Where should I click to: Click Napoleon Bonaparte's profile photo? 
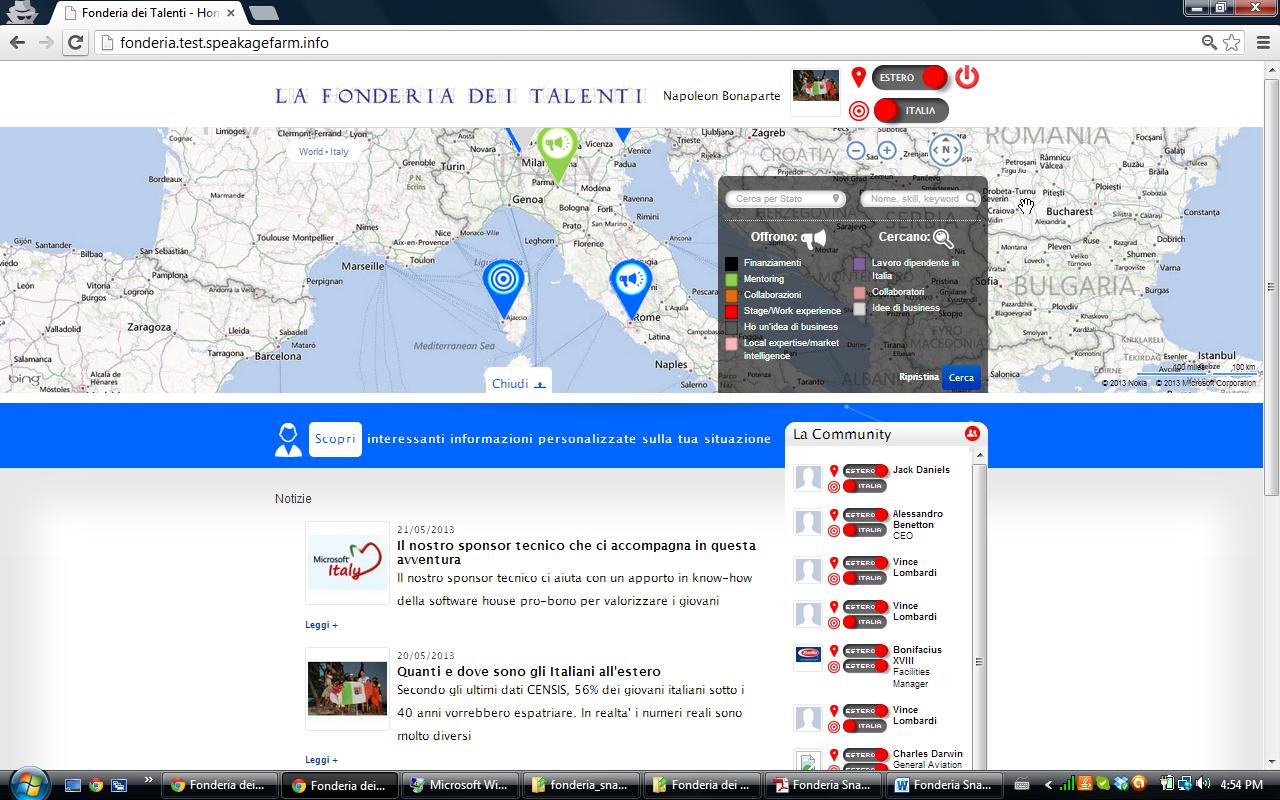tap(815, 86)
